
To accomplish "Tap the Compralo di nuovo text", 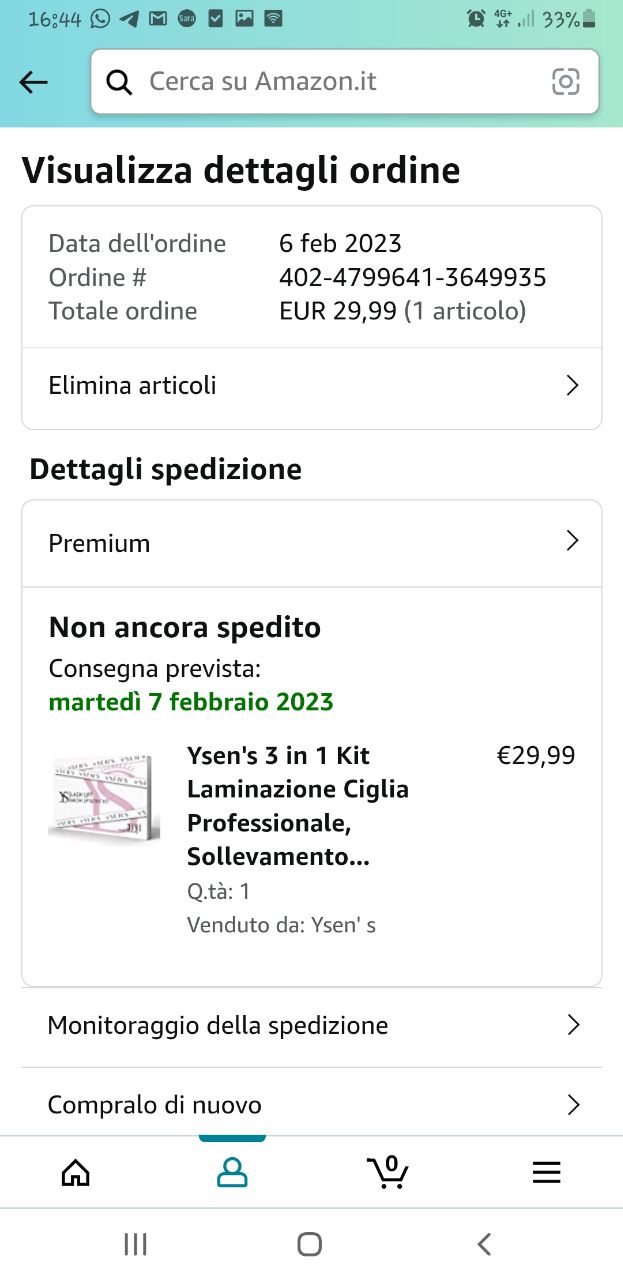I will [x=155, y=1105].
